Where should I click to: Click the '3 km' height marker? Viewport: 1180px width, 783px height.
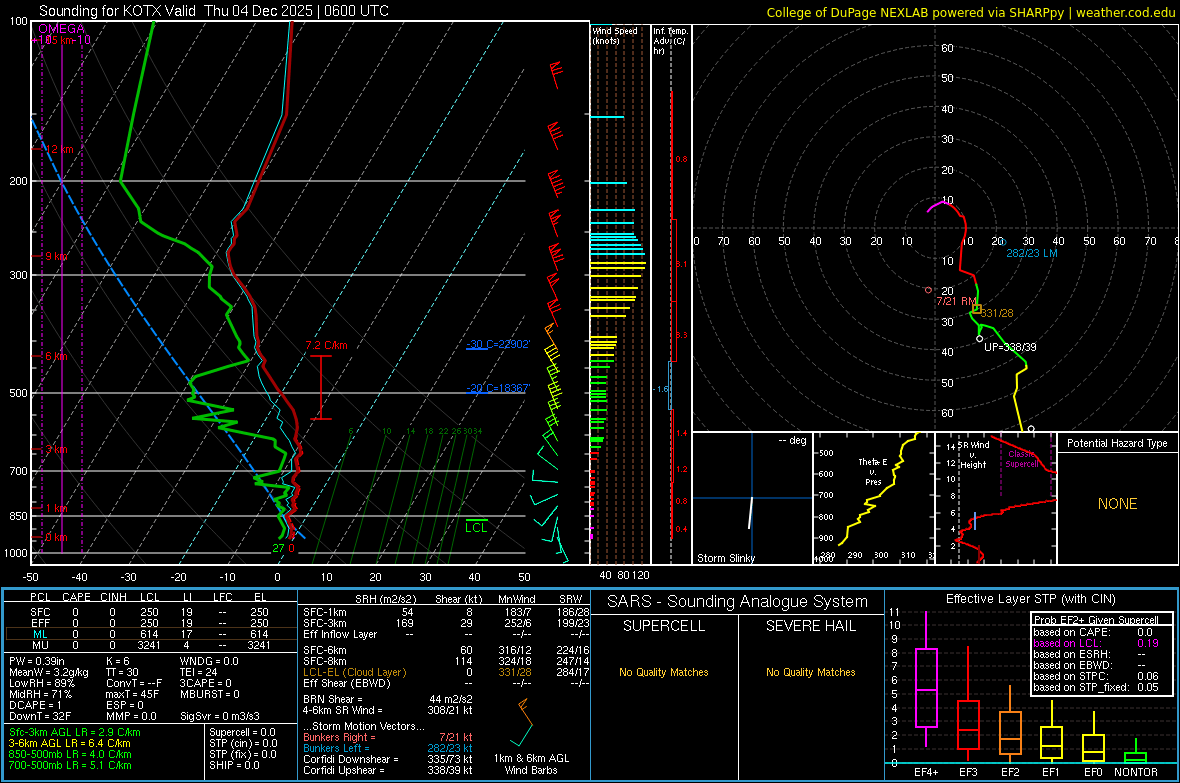coord(56,449)
